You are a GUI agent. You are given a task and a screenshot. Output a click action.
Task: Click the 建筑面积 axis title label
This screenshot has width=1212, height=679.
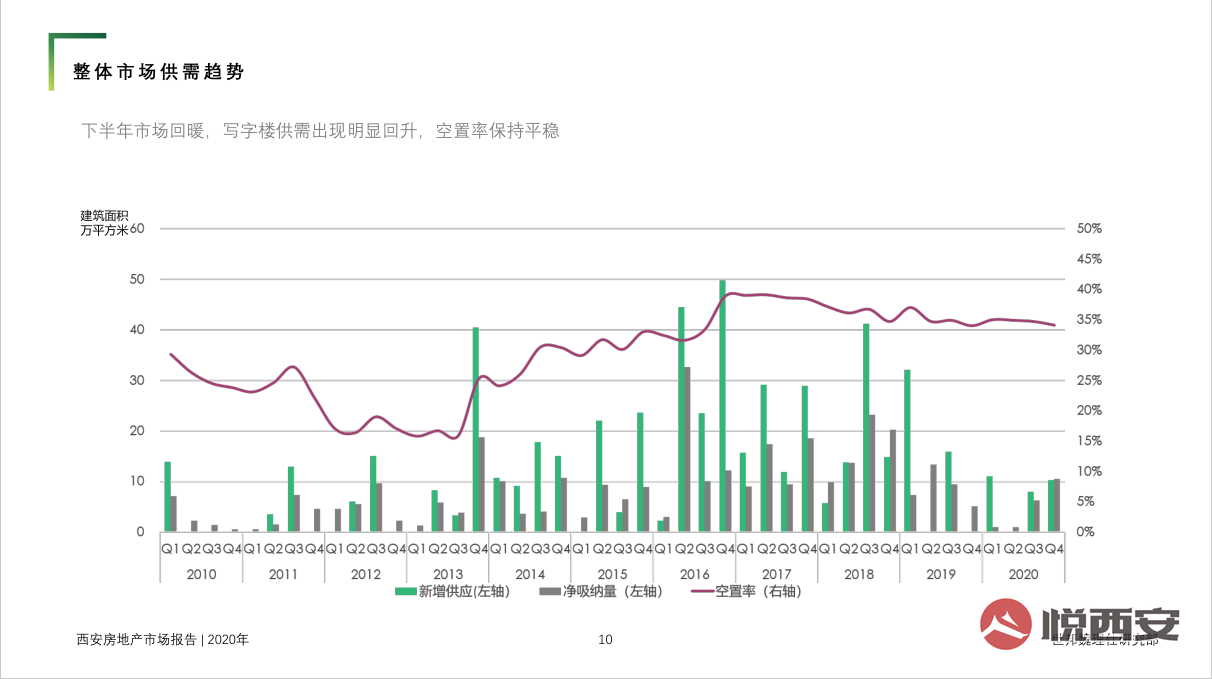pos(104,216)
